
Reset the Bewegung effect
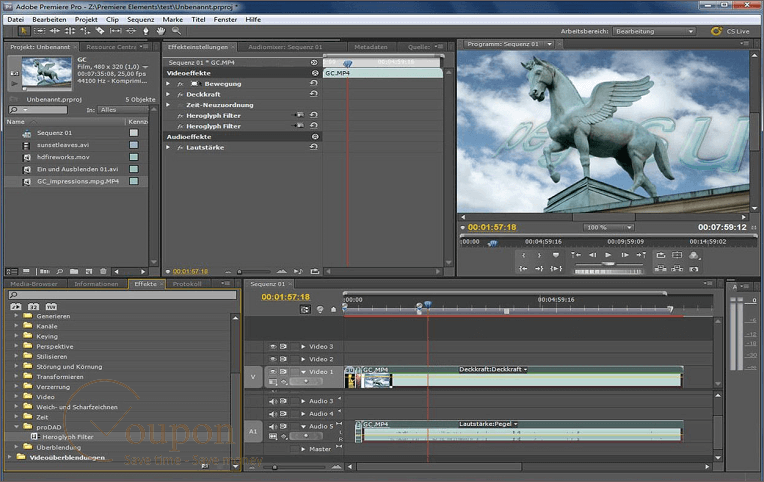coord(314,83)
